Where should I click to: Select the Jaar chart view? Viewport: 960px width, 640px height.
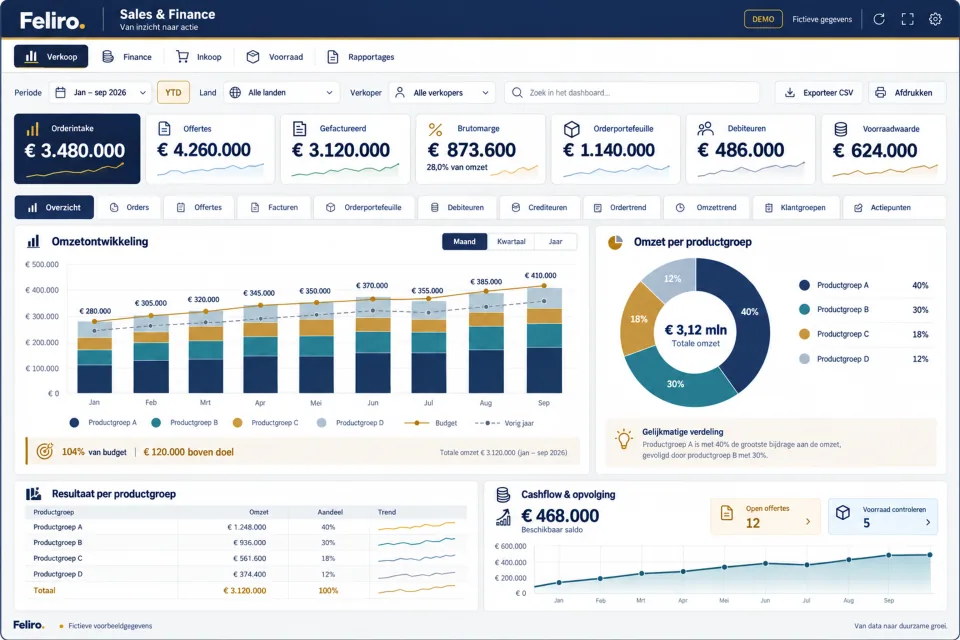click(555, 241)
